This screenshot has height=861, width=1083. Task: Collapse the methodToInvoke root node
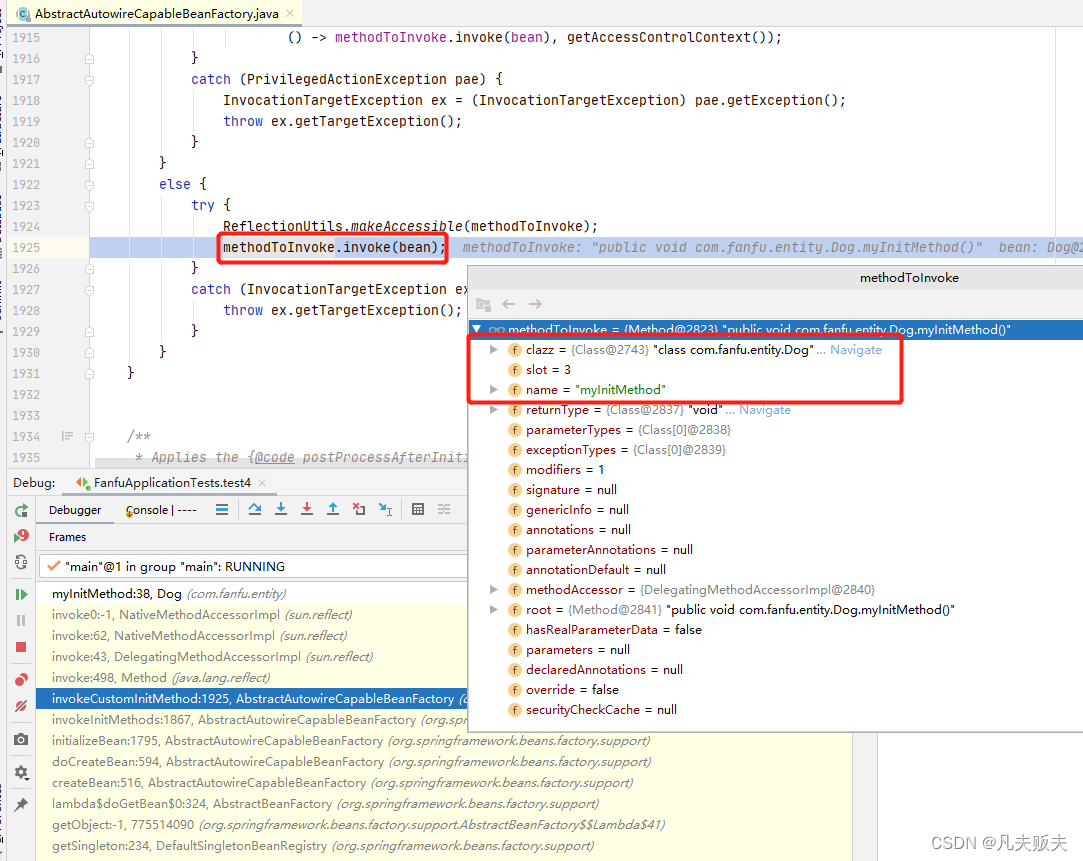pyautogui.click(x=477, y=329)
